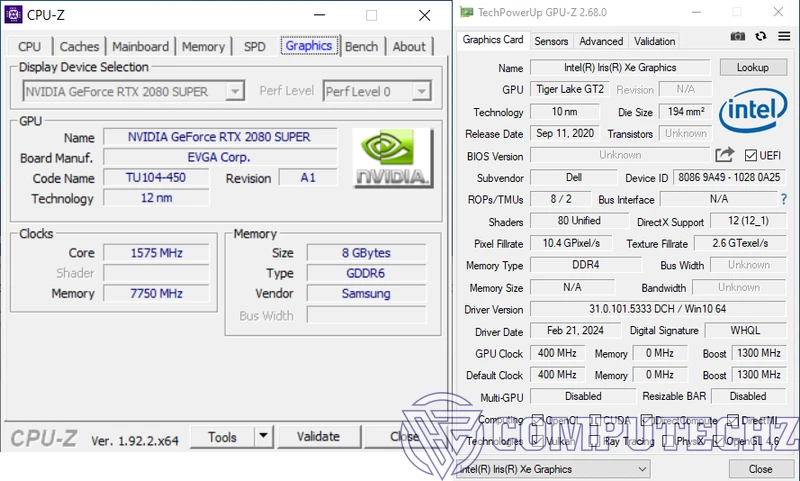
Task: Toggle the CUDA checkbox
Action: [595, 420]
